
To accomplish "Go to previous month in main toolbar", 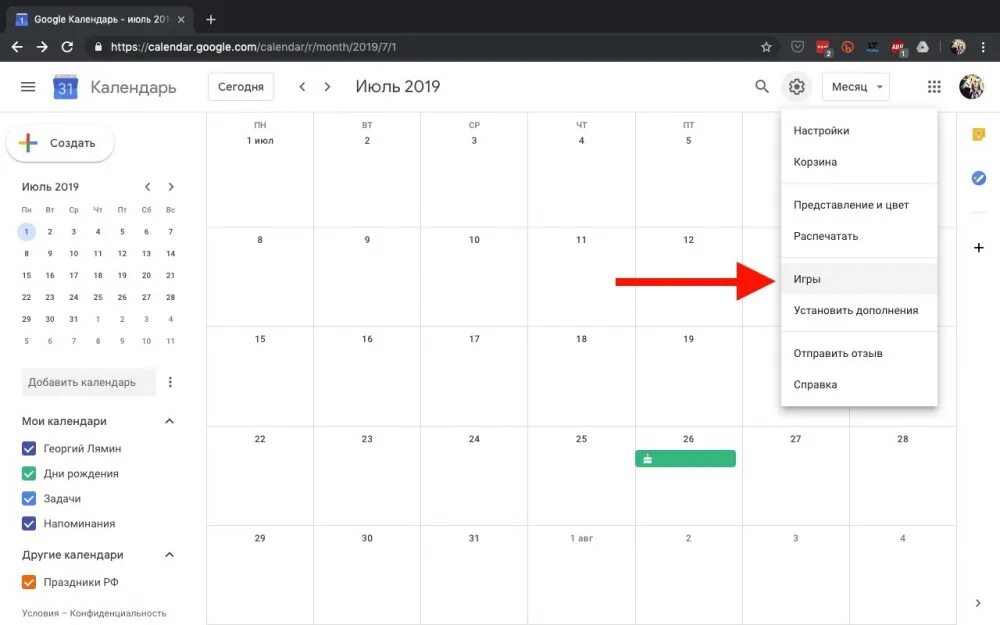I will [302, 87].
